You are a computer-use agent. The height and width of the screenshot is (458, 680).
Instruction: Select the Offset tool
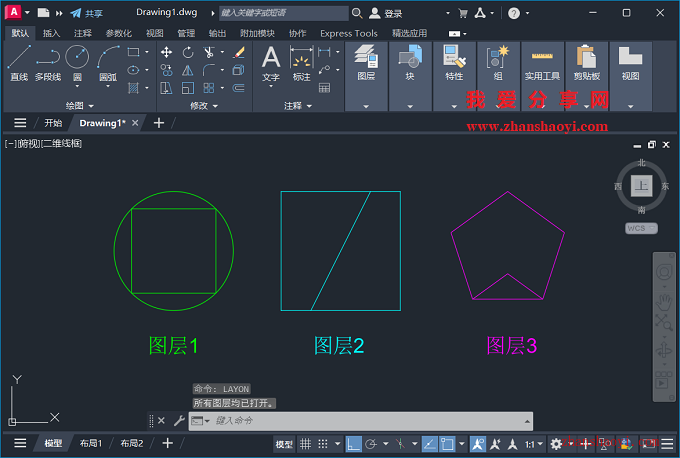click(239, 88)
